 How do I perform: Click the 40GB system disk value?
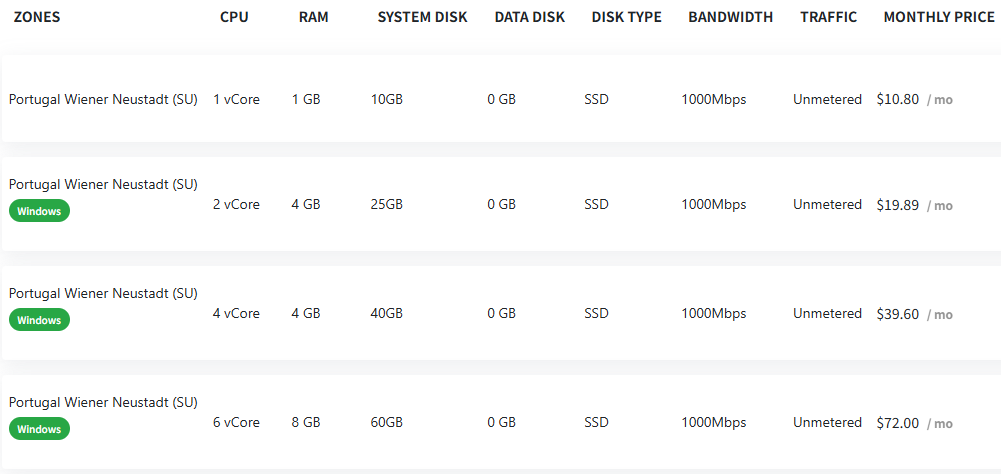coord(387,314)
